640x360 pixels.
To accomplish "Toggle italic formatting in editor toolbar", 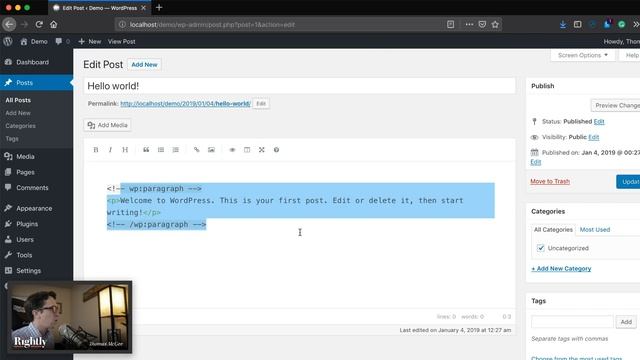I will pos(110,150).
